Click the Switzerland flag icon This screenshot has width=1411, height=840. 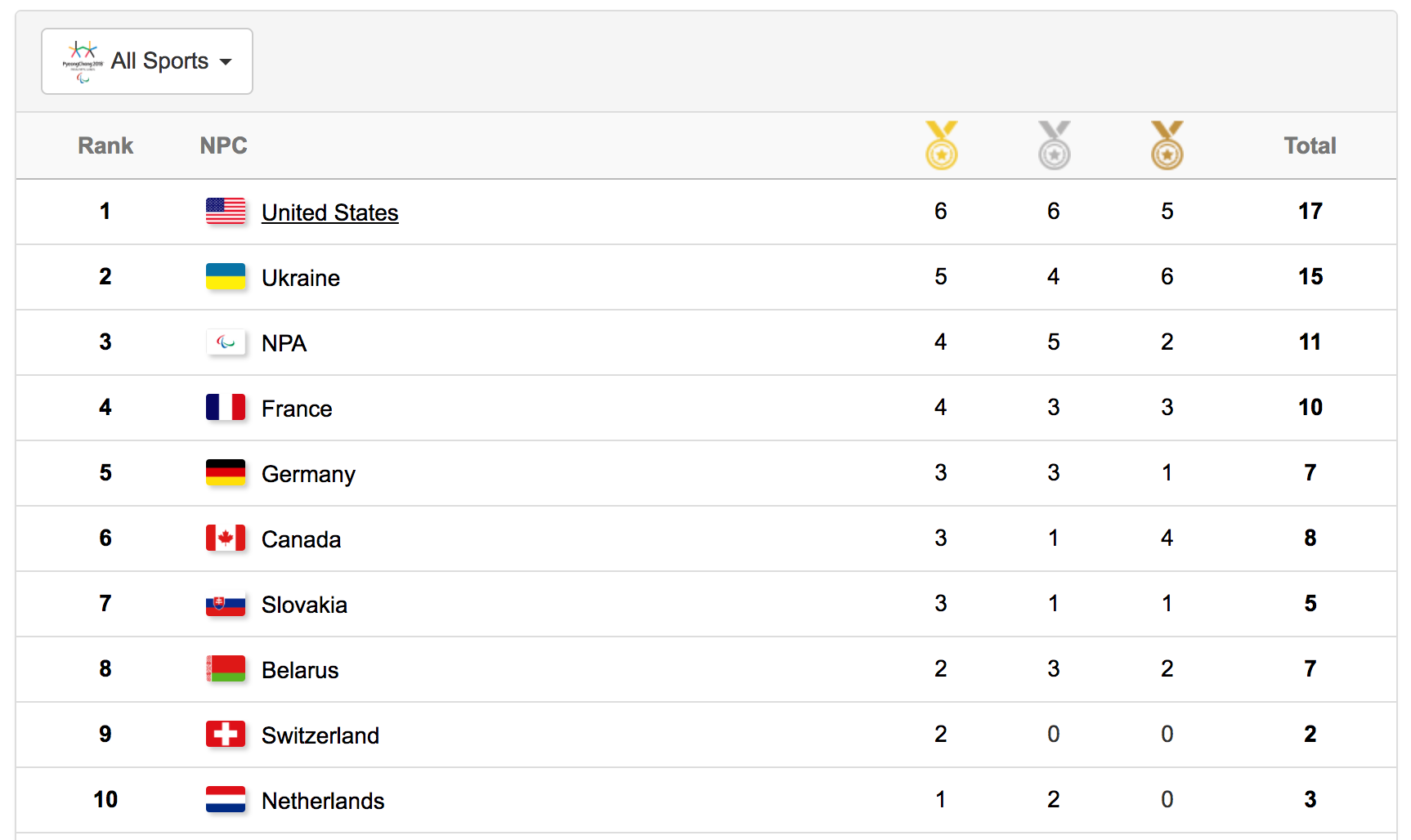tap(226, 734)
